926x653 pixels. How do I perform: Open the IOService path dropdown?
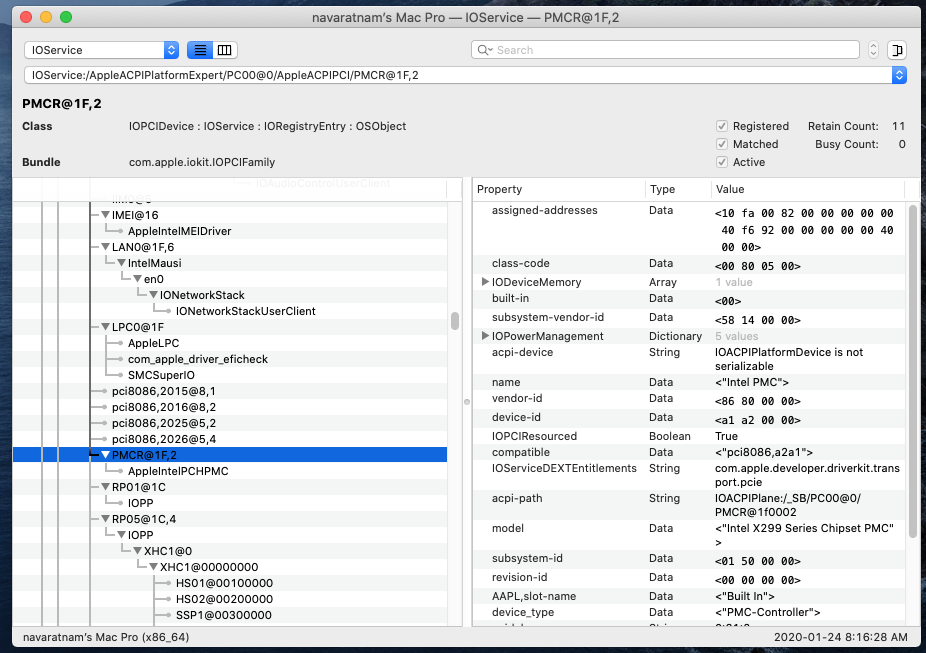(x=899, y=75)
